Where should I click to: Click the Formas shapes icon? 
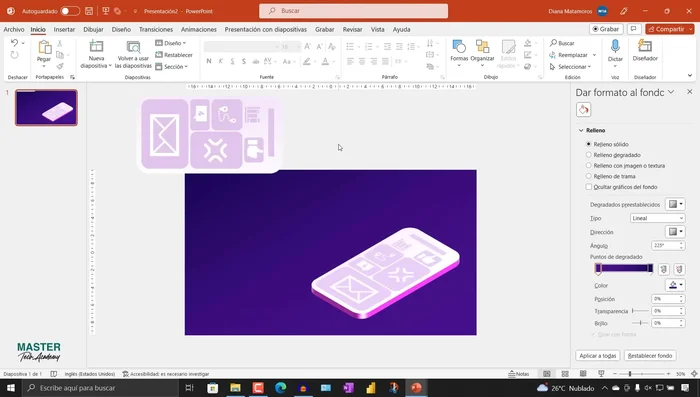458,46
